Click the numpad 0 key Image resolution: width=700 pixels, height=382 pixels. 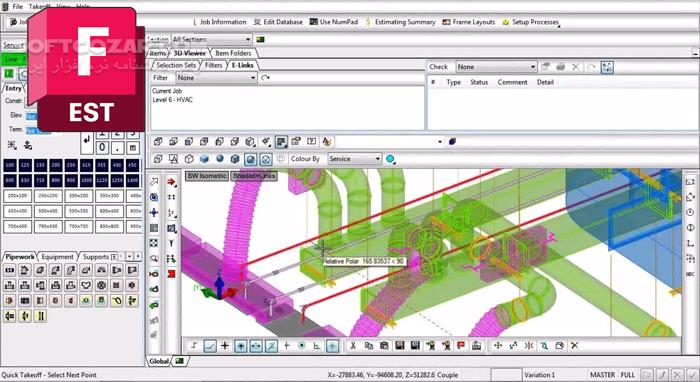pos(102,147)
